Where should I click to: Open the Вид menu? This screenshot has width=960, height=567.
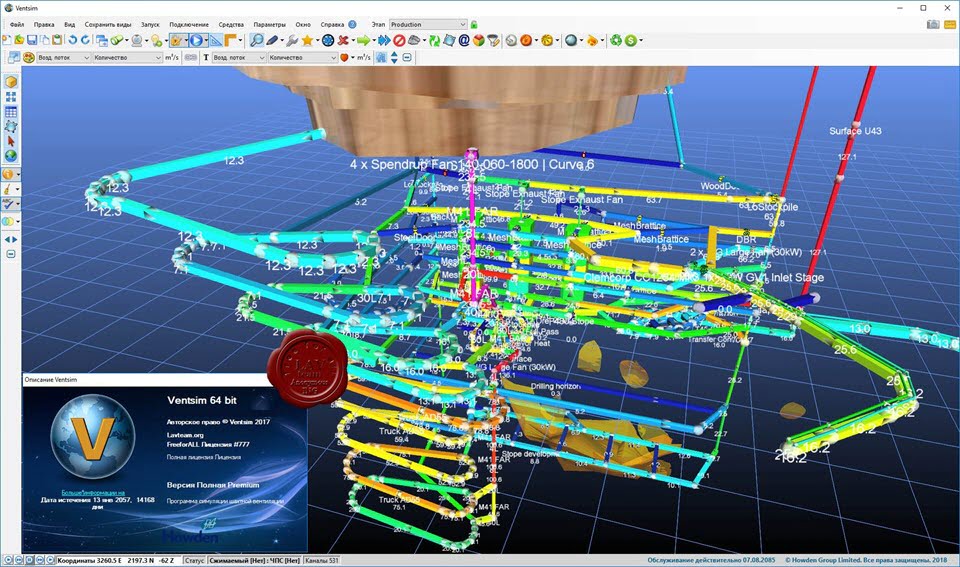pyautogui.click(x=70, y=24)
